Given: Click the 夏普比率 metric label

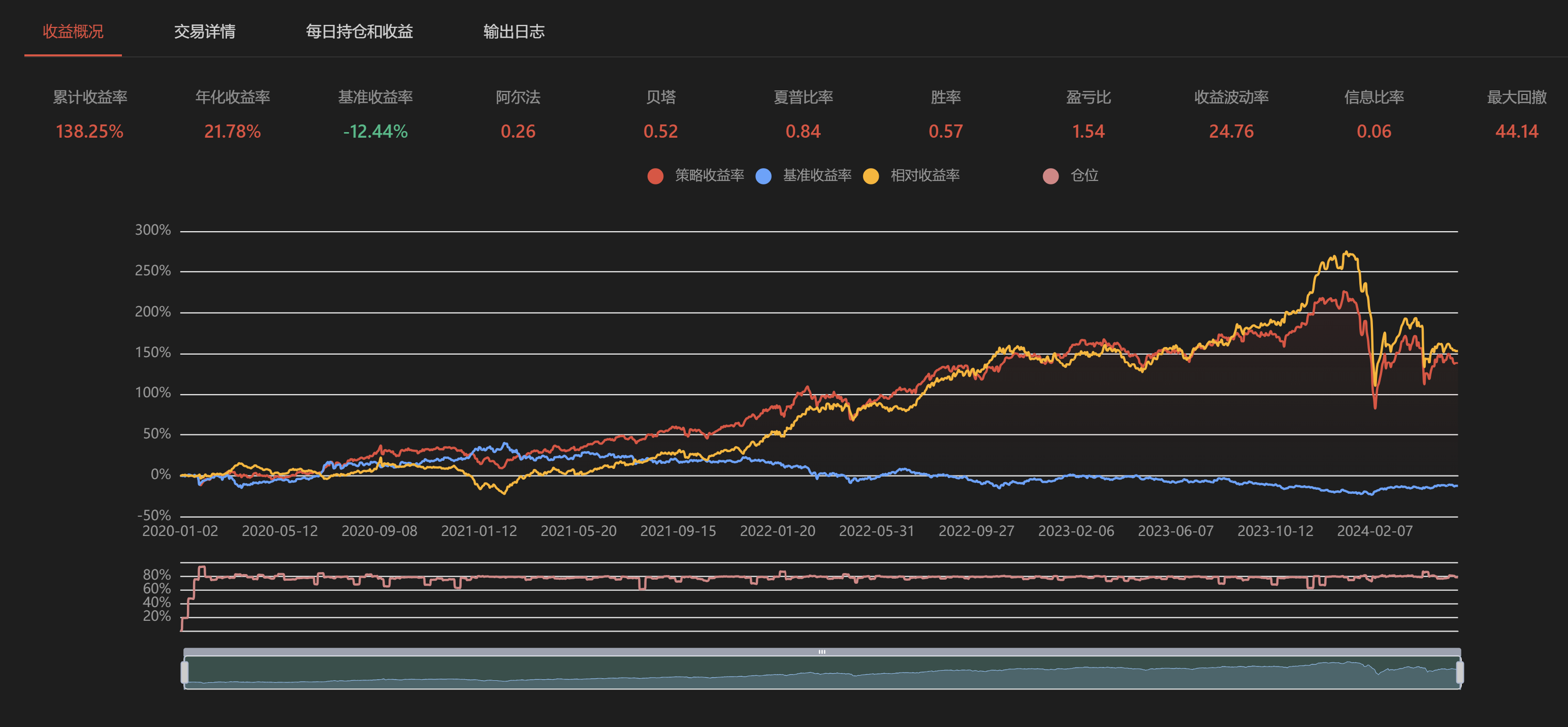Looking at the screenshot, I should click(803, 98).
